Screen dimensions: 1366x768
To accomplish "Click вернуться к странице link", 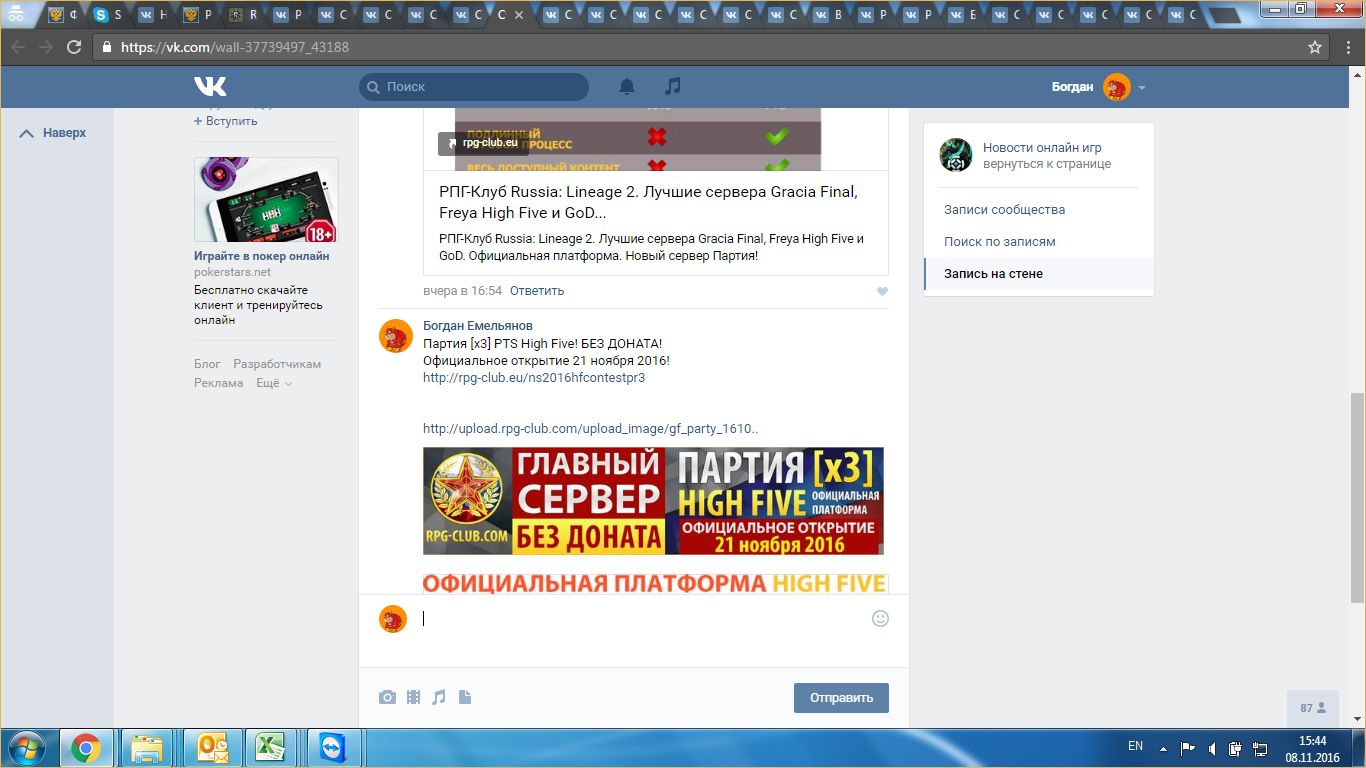I will [1047, 164].
